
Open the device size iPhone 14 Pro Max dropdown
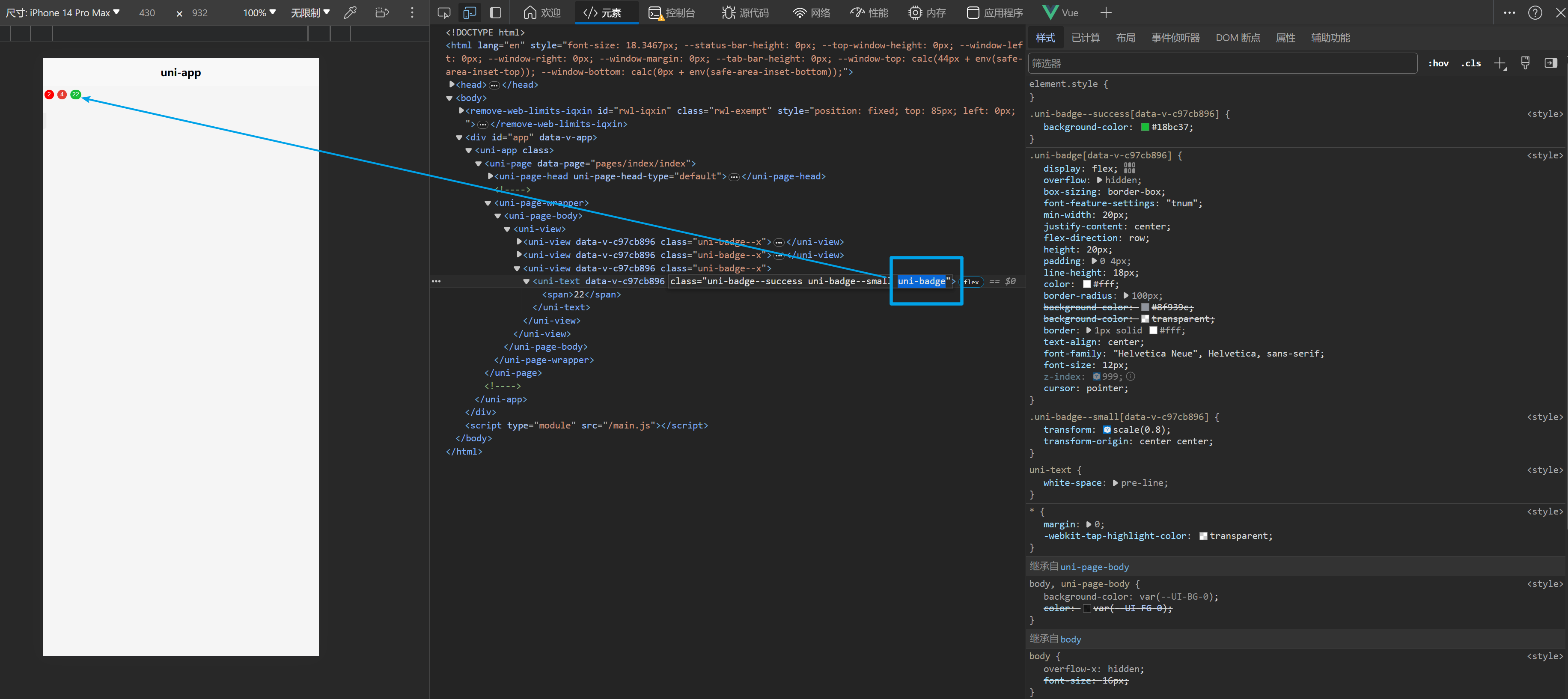pyautogui.click(x=62, y=13)
